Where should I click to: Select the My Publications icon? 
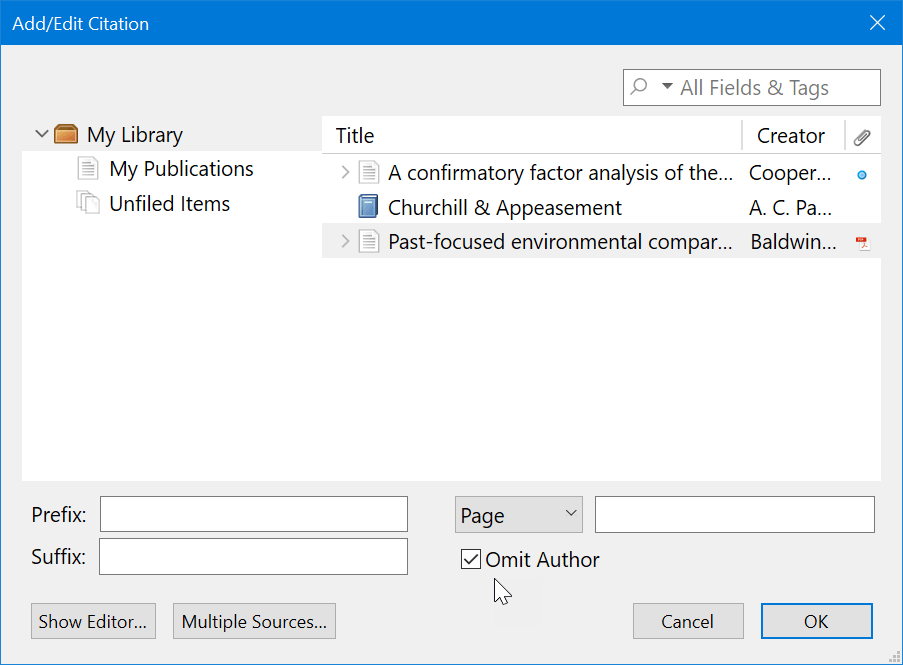88,168
